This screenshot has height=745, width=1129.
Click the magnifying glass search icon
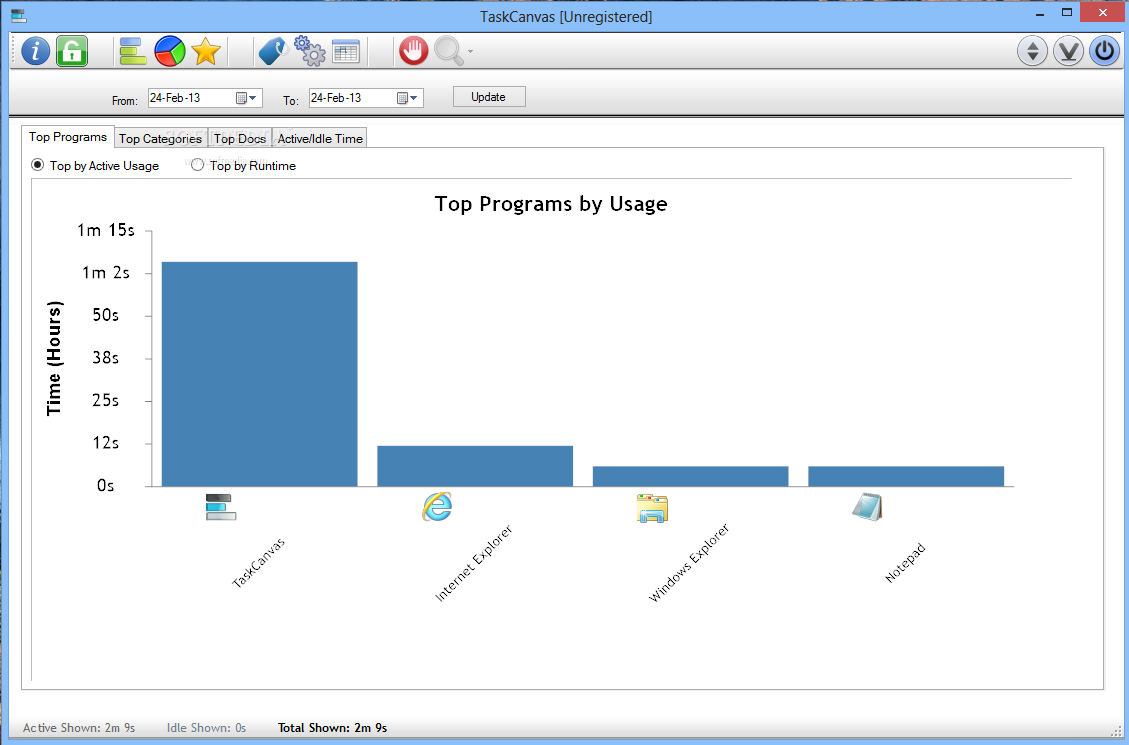[449, 51]
